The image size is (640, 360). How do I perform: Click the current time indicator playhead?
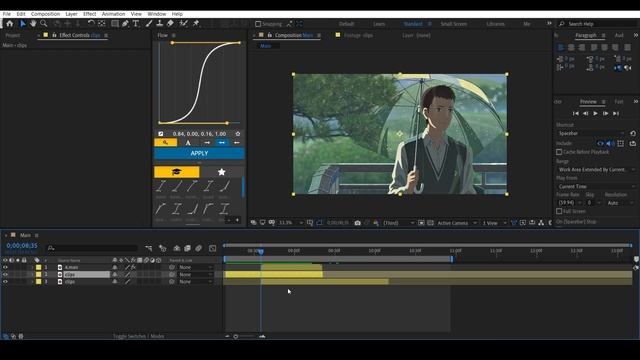point(261,252)
